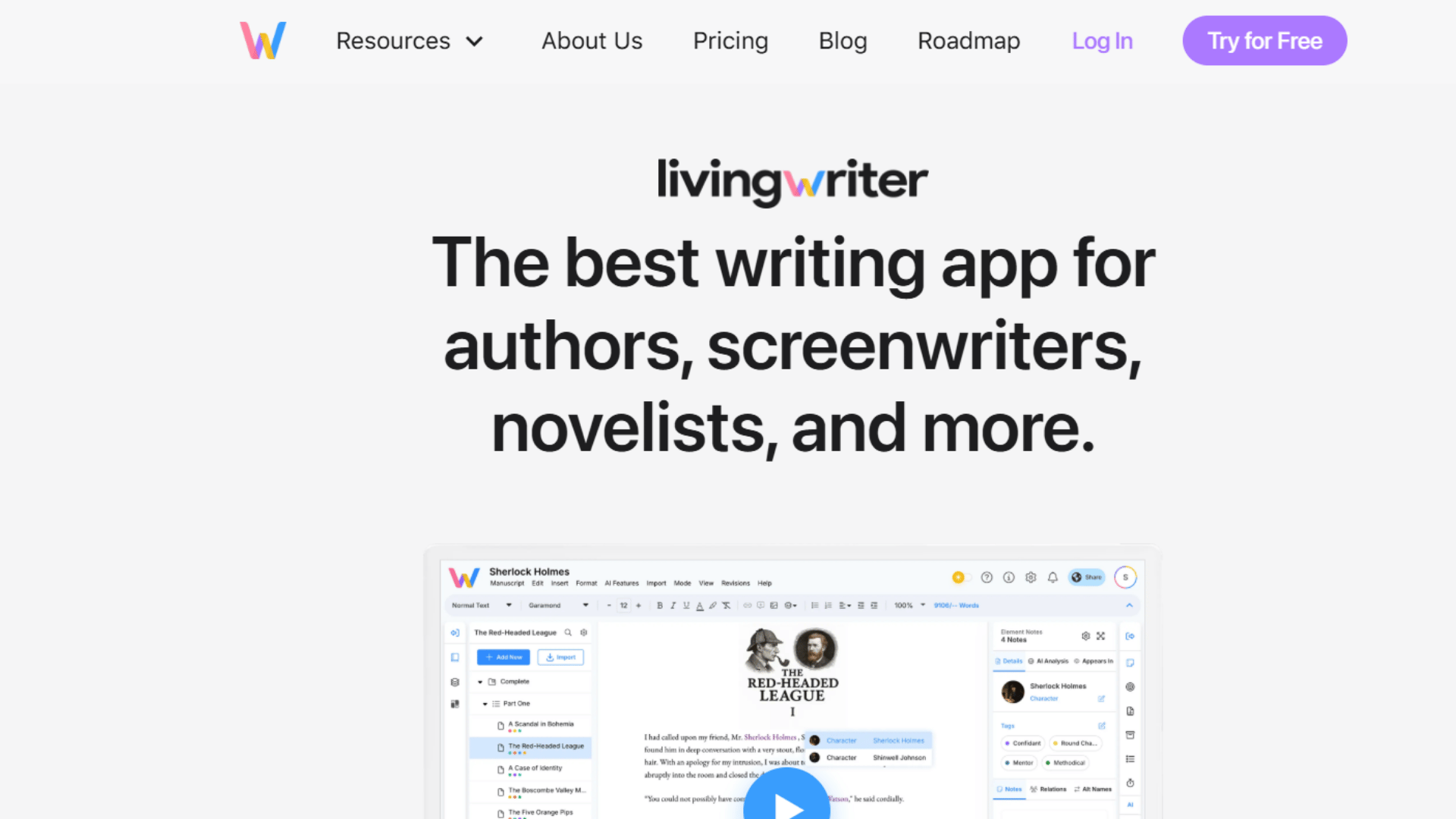Image resolution: width=1456 pixels, height=819 pixels.
Task: Insert a link with the link icon
Action: 747,605
